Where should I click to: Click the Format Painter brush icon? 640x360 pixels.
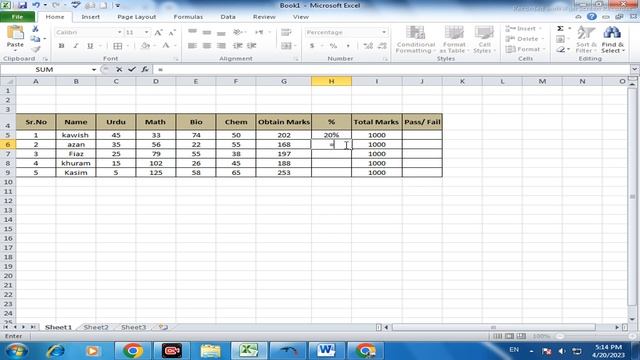click(x=36, y=49)
